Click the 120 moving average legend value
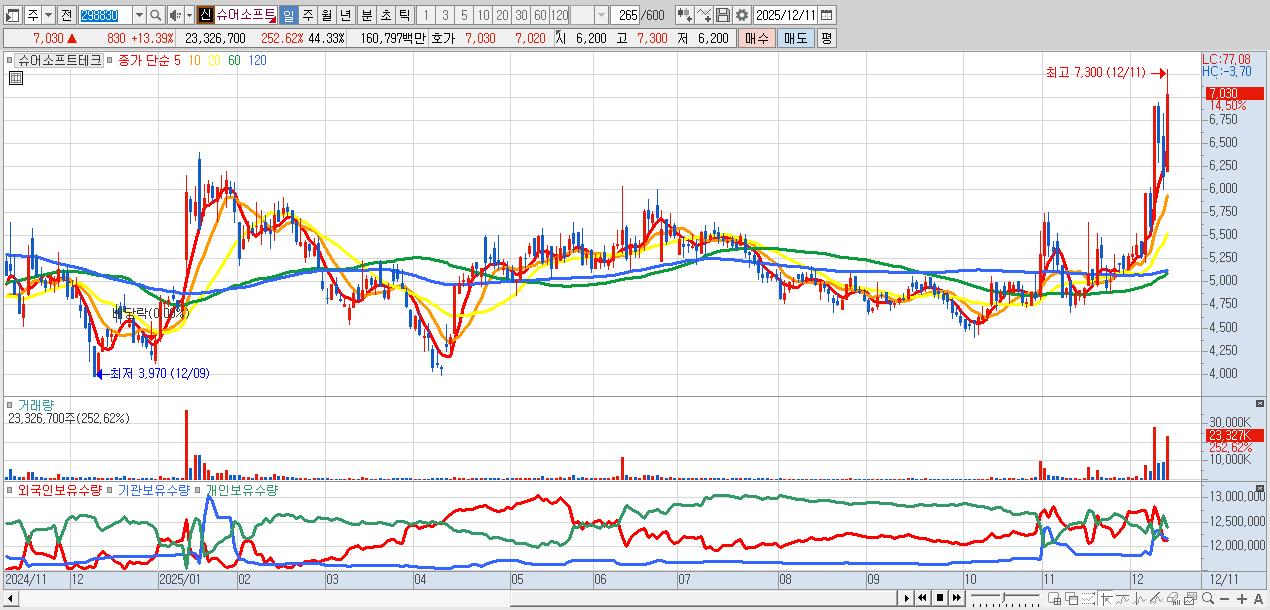The image size is (1270, 610). click(258, 60)
